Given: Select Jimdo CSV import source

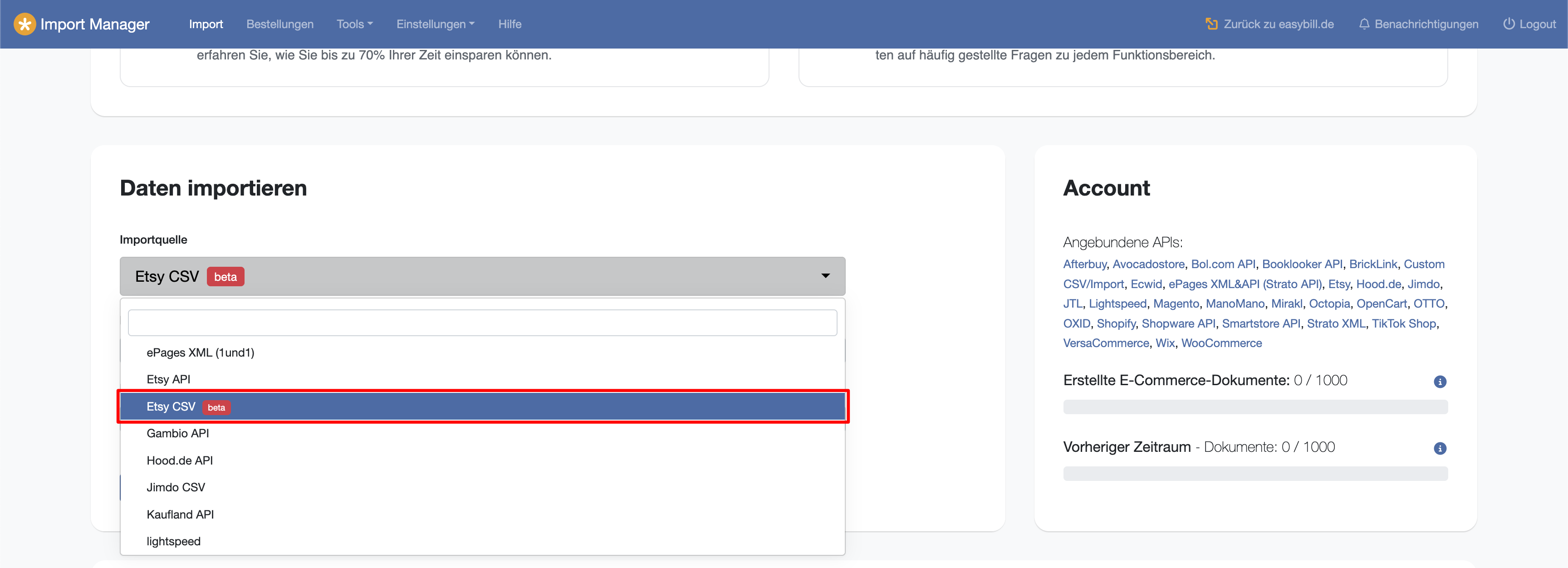Looking at the screenshot, I should click(x=482, y=488).
